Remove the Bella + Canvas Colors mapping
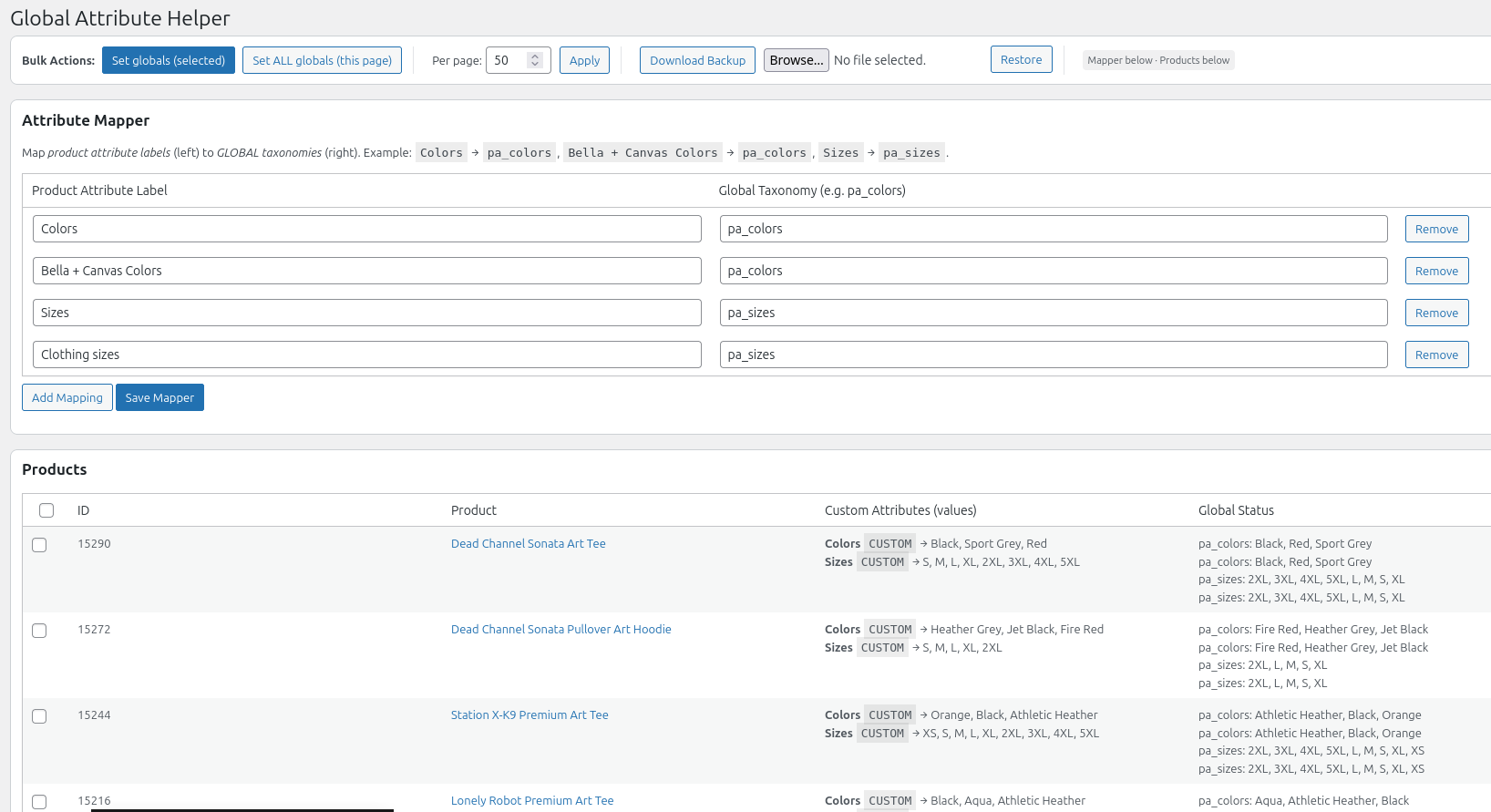This screenshot has width=1491, height=812. (x=1436, y=271)
